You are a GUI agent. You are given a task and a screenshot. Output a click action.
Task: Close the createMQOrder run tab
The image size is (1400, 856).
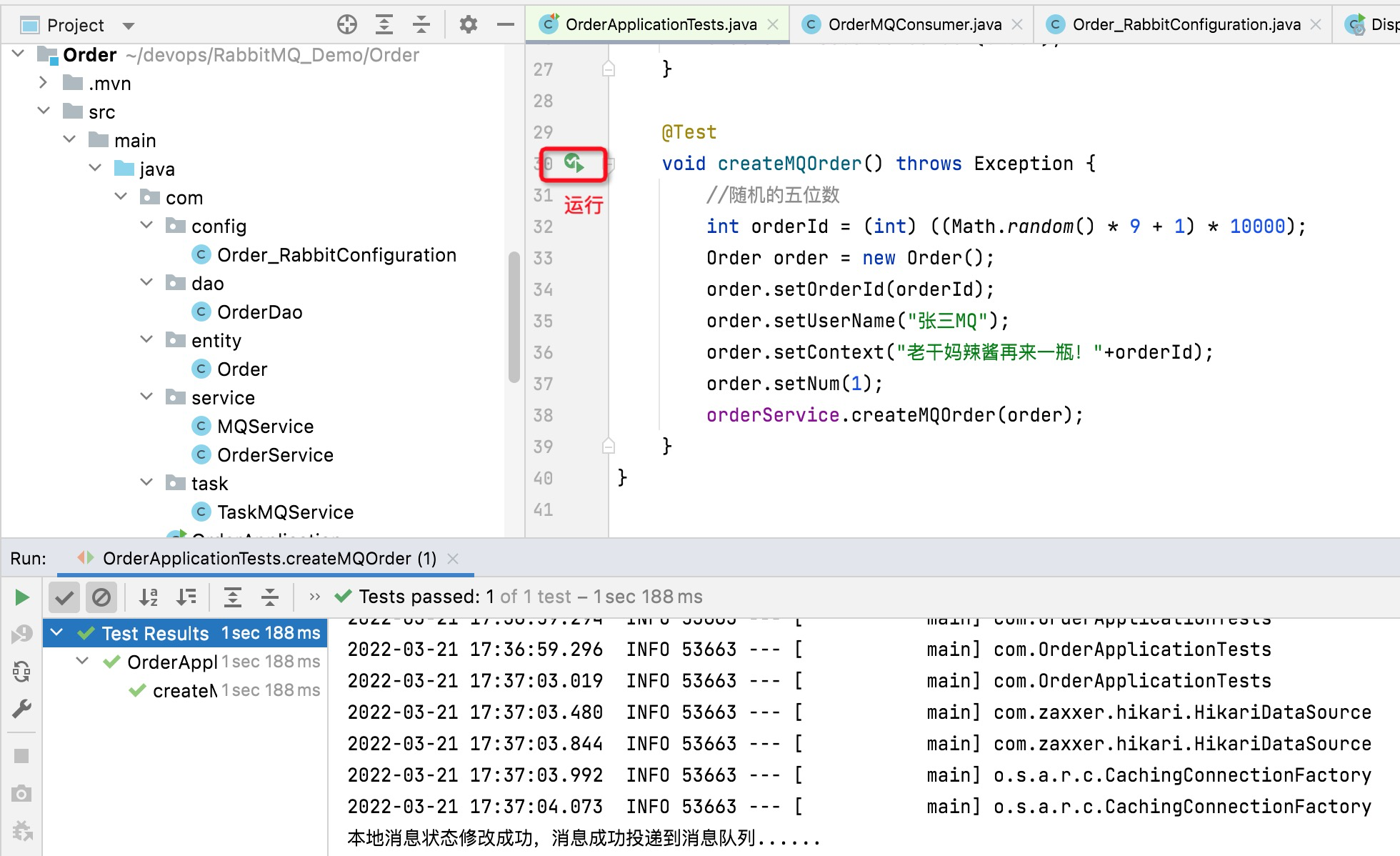click(453, 559)
